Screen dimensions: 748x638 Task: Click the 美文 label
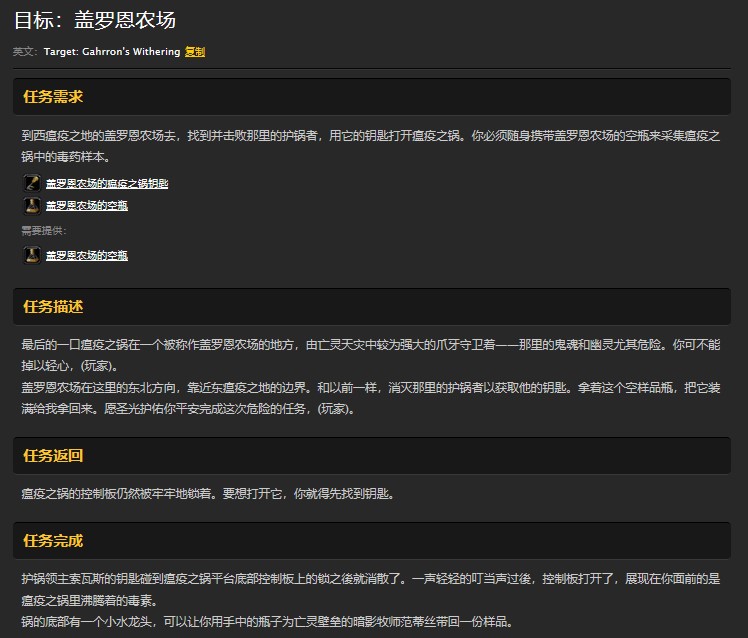click(25, 51)
